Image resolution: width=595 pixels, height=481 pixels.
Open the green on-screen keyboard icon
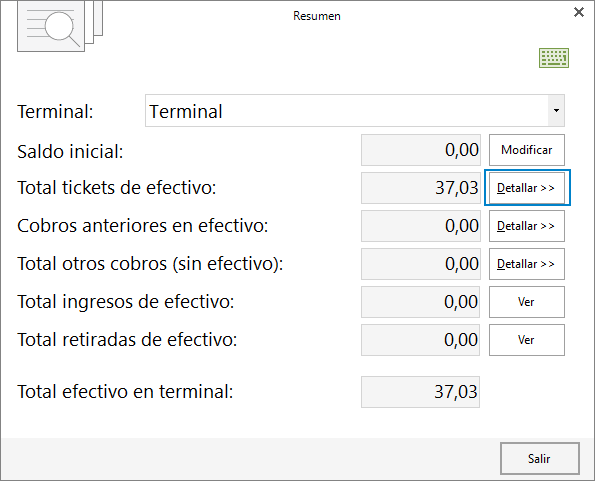[x=554, y=58]
